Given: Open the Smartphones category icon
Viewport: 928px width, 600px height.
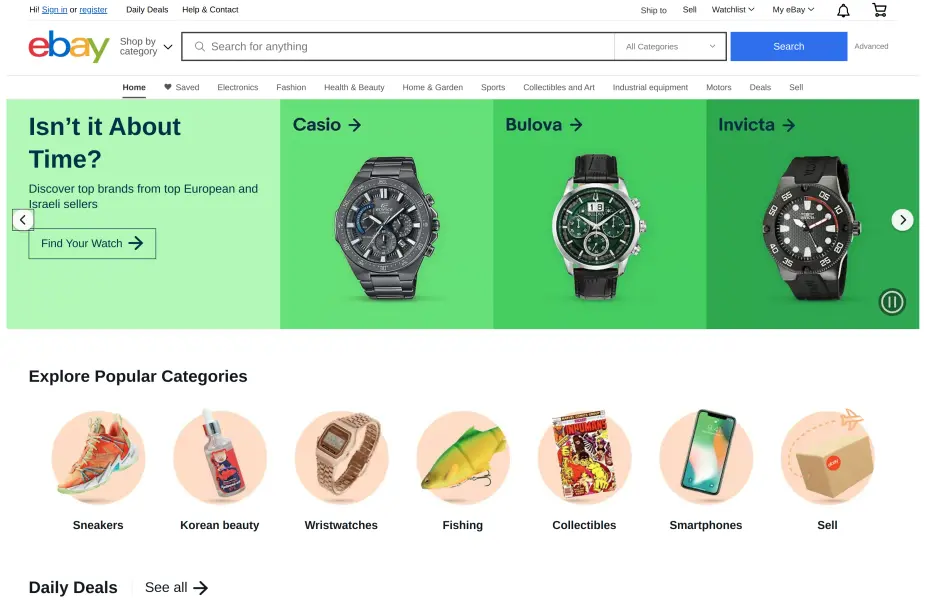Looking at the screenshot, I should 706,457.
